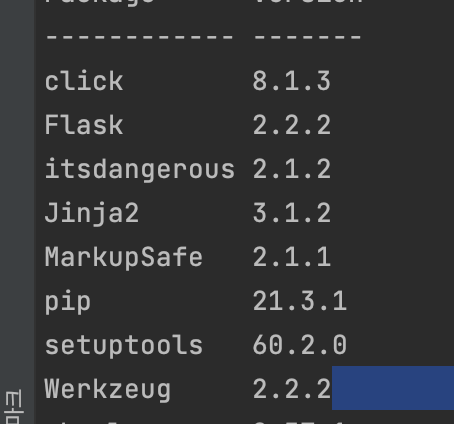Click the MarkupSafe package name
The width and height of the screenshot is (454, 424).
pyautogui.click(x=124, y=258)
